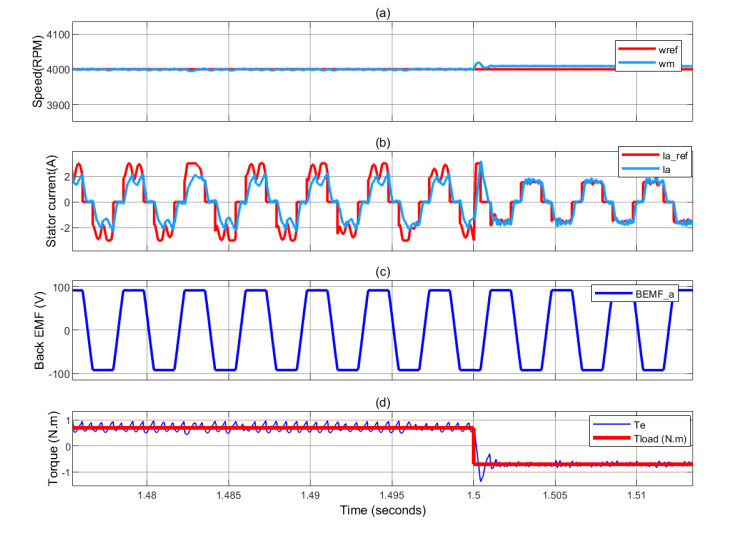
Task: Click the Torque (N.m) y-axis label
Action: [x=39, y=445]
